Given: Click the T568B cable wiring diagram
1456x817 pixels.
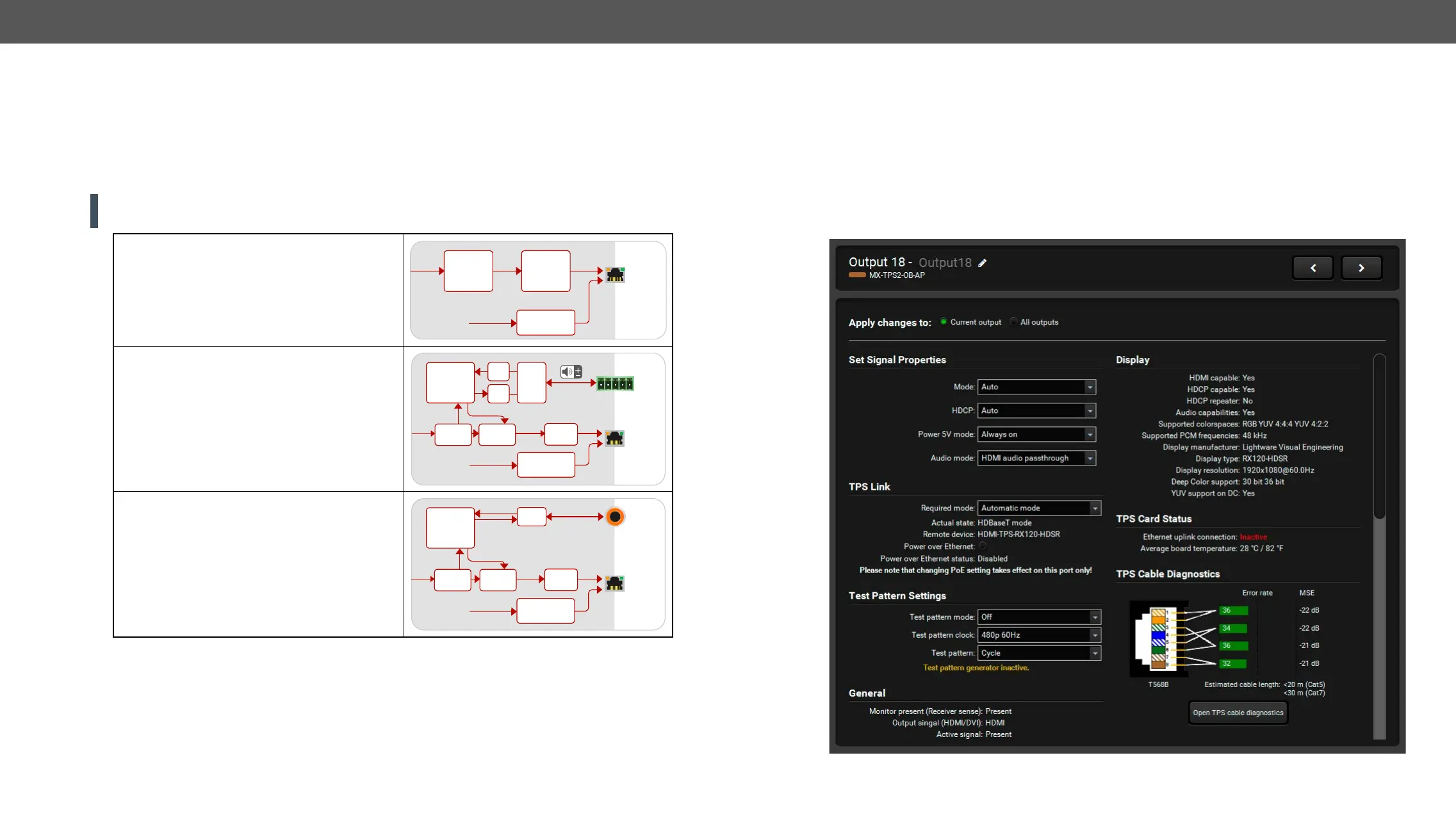Looking at the screenshot, I should coord(1158,639).
